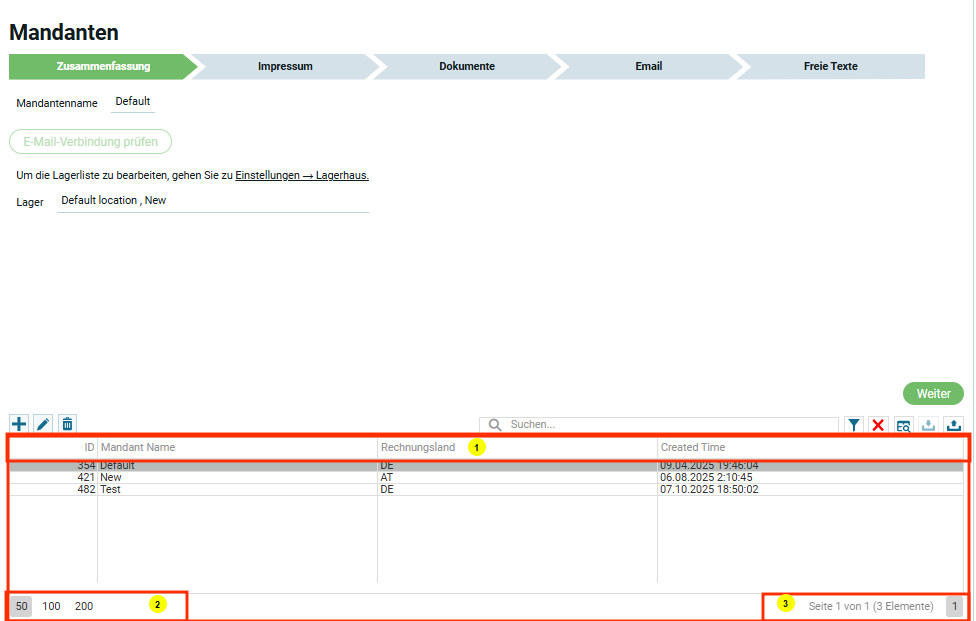Click the trash delete icon
The image size is (976, 621).
tap(67, 424)
